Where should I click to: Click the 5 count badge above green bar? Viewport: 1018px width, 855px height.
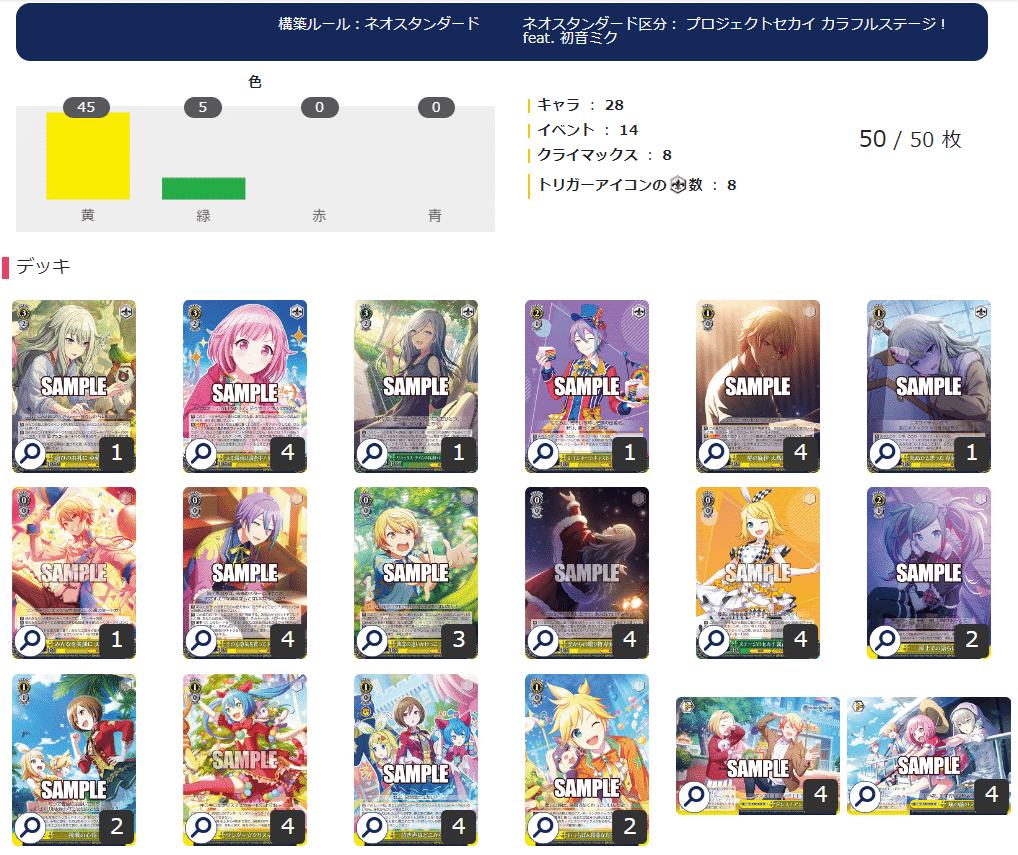pyautogui.click(x=203, y=107)
